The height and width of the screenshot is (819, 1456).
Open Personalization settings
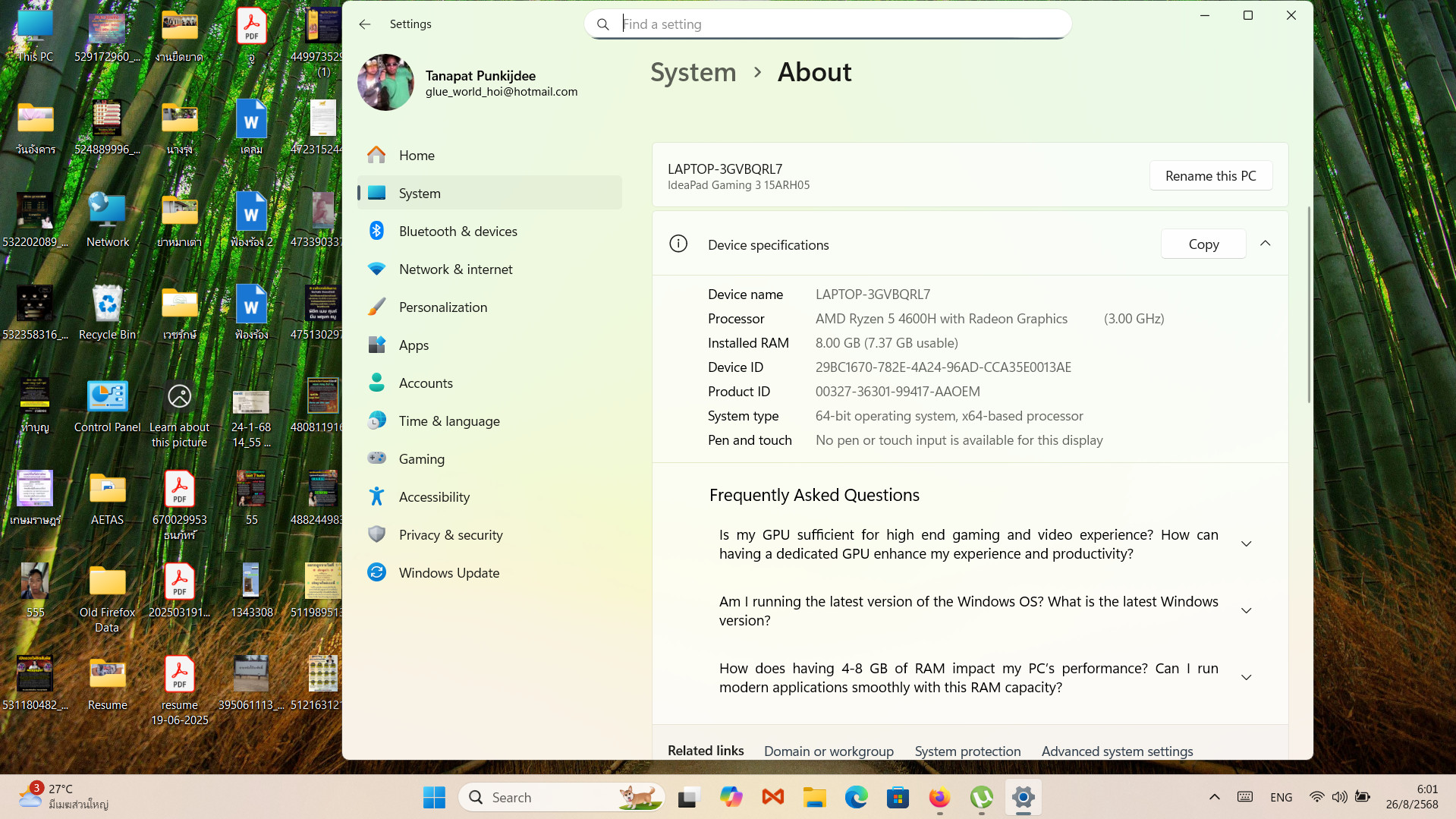pos(489,307)
